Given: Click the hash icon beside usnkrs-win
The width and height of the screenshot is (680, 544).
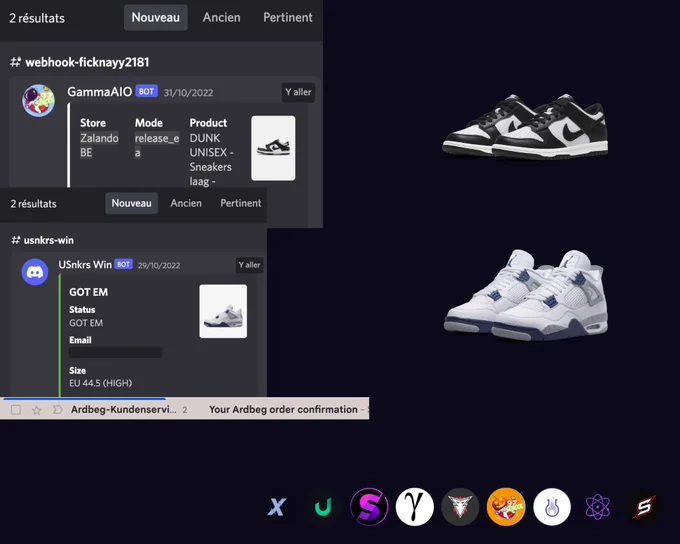Looking at the screenshot, I should point(16,240).
